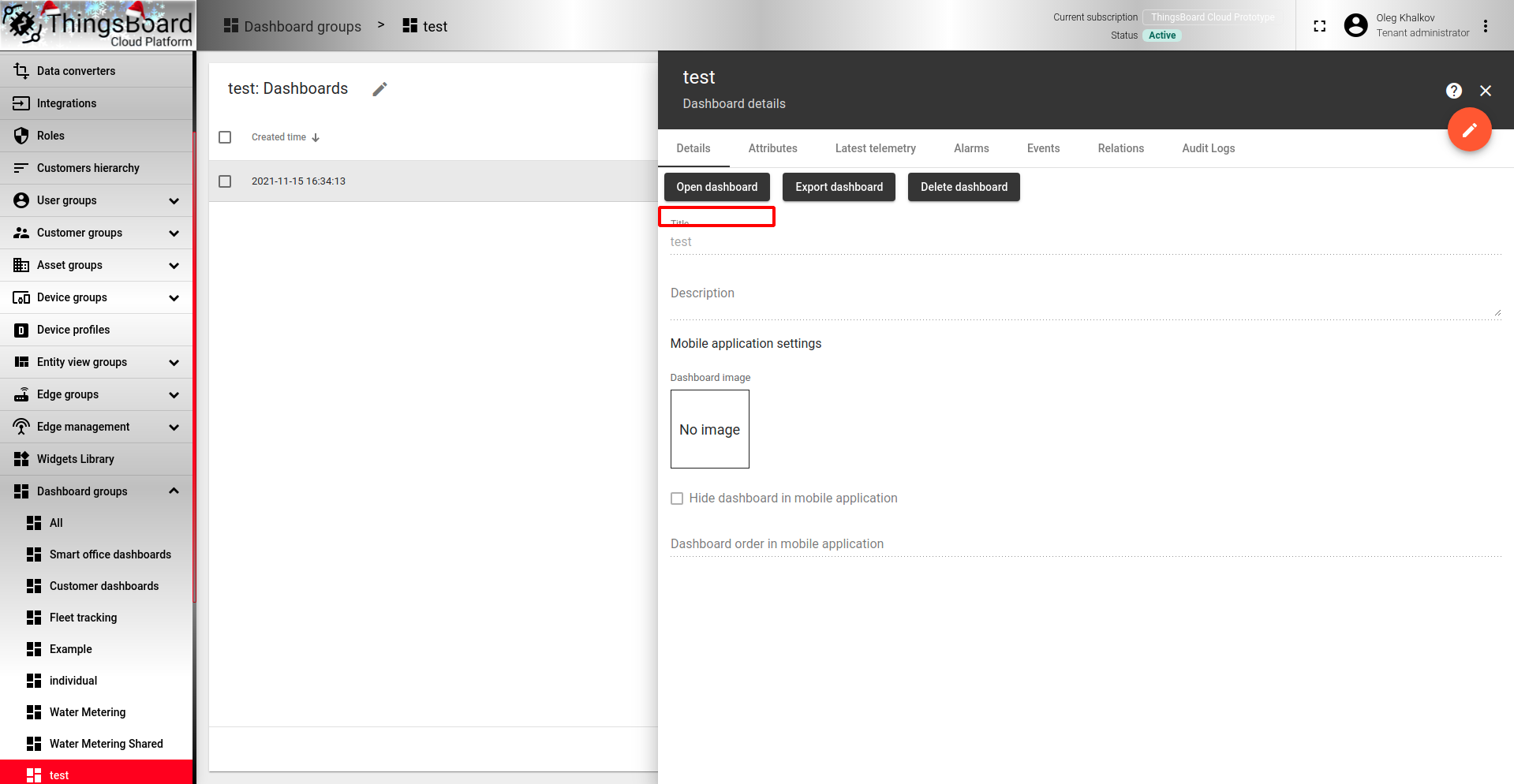Viewport: 1514px width, 784px height.
Task: View the Customers hierarchy
Action: pos(88,167)
